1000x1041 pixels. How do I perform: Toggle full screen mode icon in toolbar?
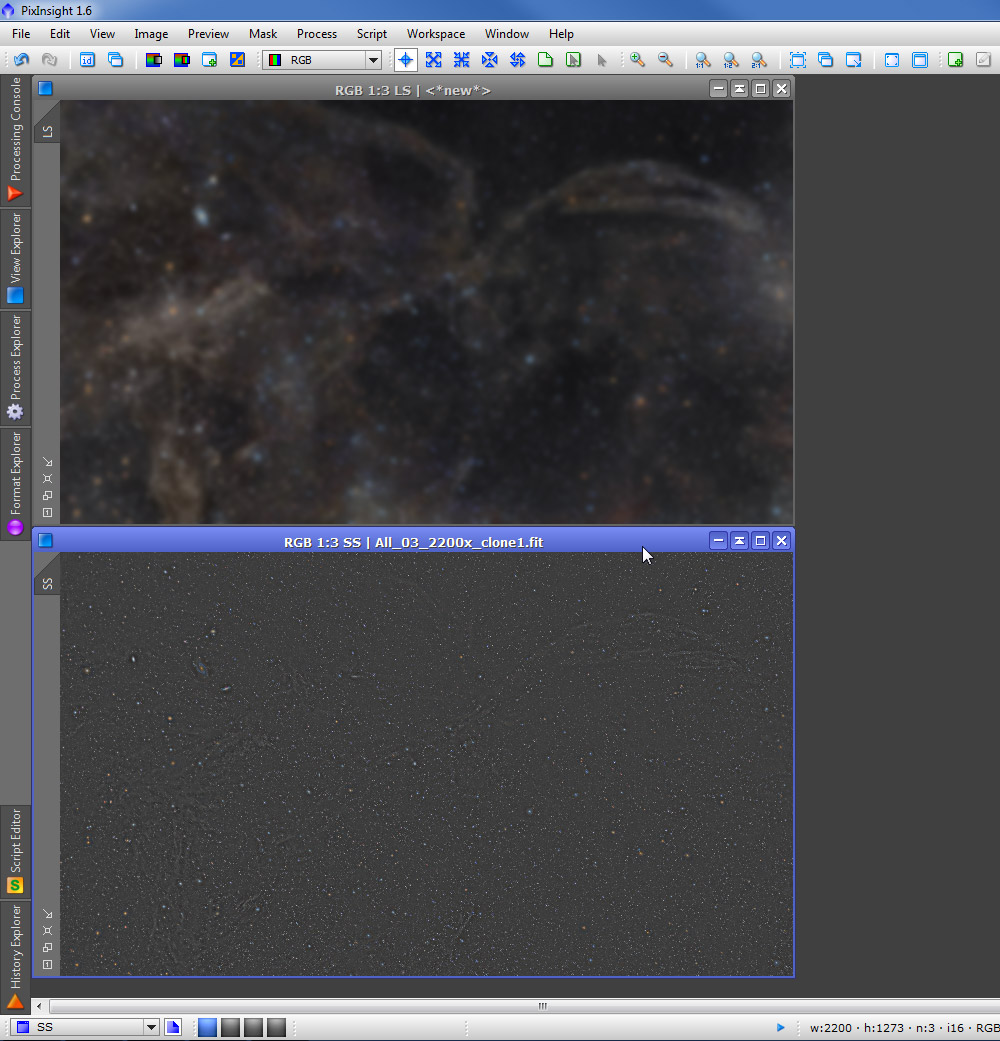click(891, 60)
